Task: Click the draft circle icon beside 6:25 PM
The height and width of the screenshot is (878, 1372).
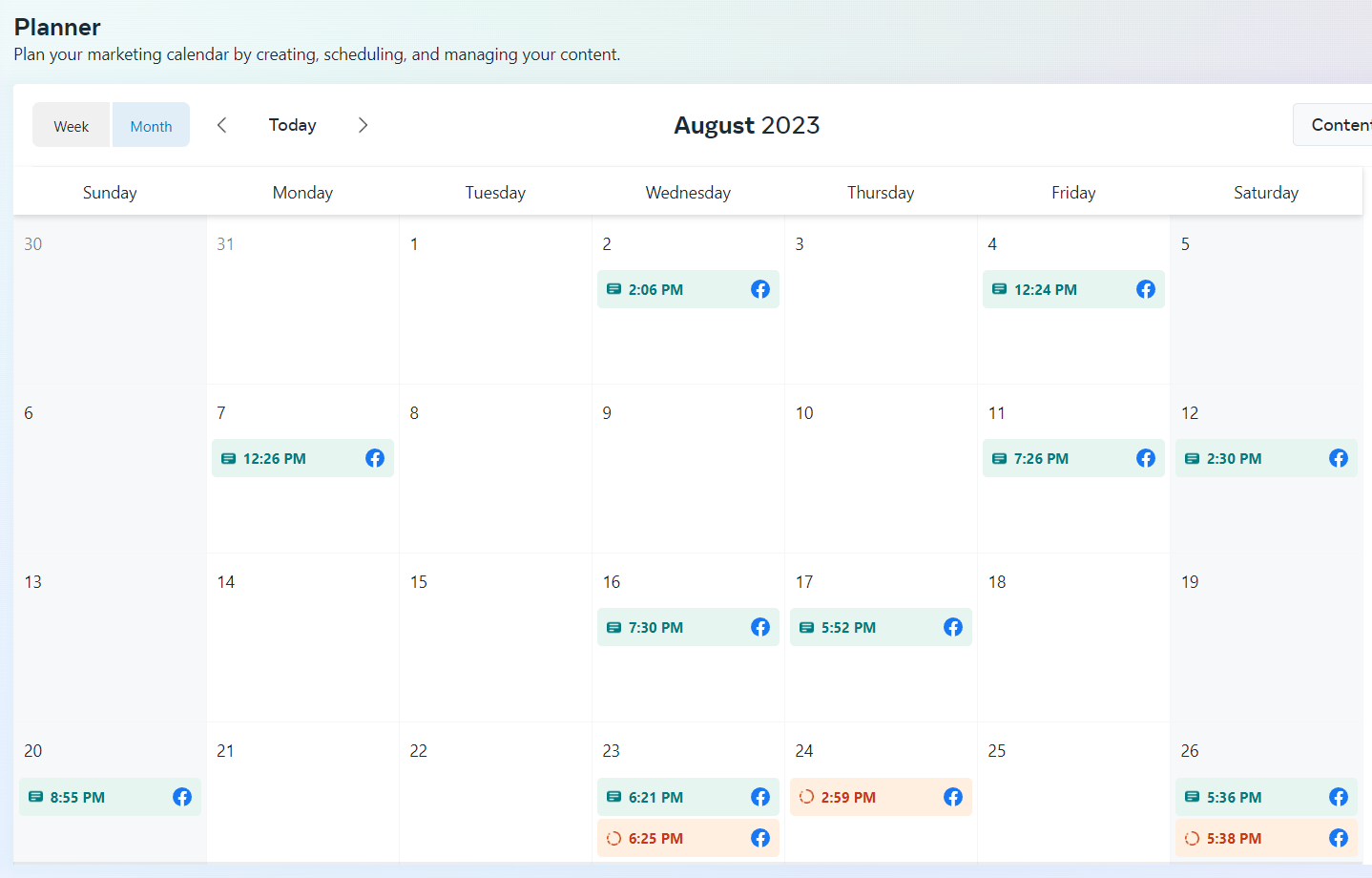Action: pyautogui.click(x=613, y=838)
